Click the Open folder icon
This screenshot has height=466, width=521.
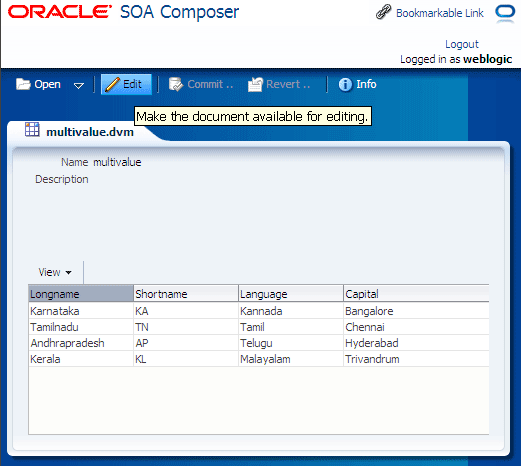[x=23, y=84]
